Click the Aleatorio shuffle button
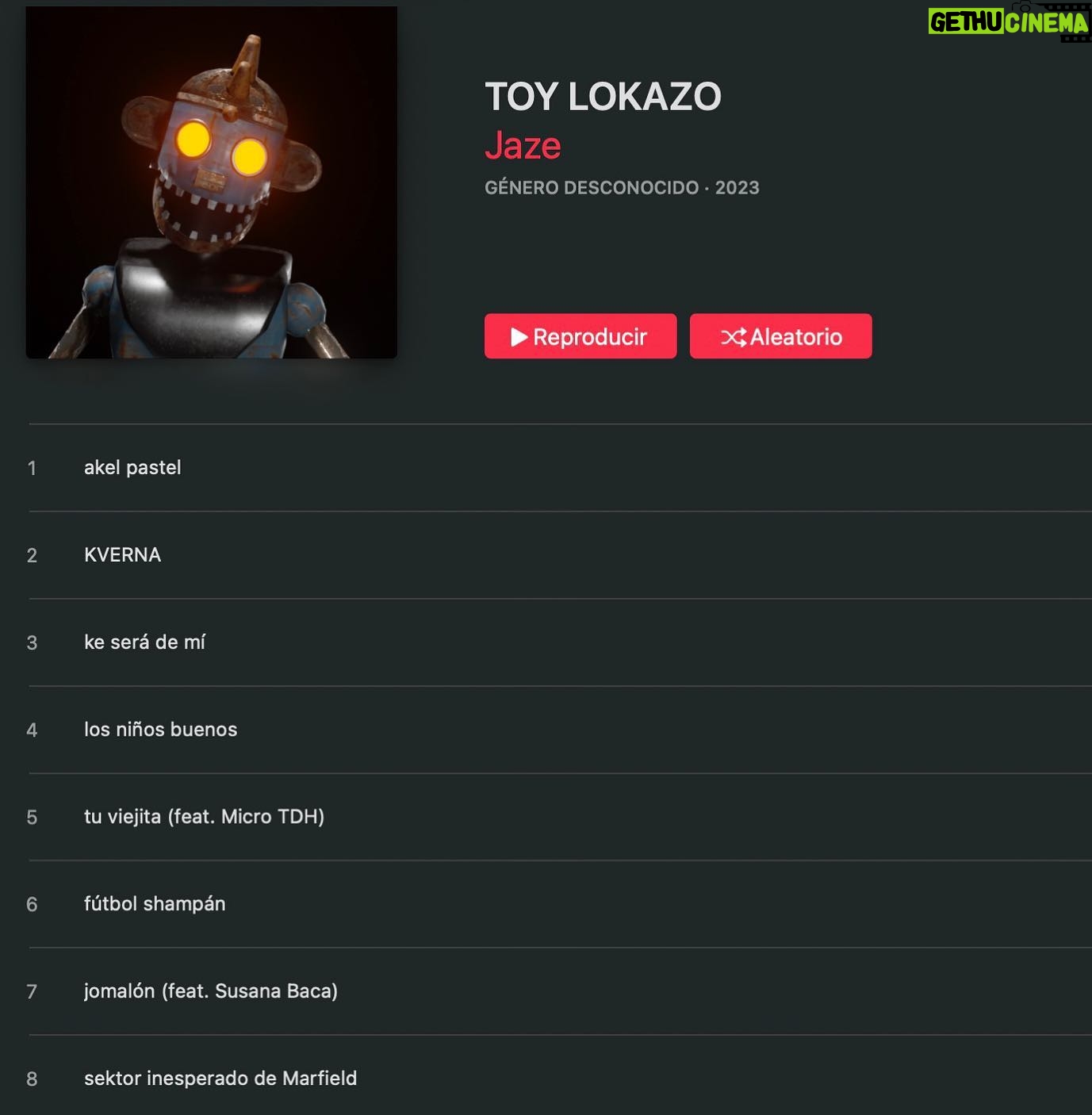1092x1115 pixels. click(x=780, y=336)
